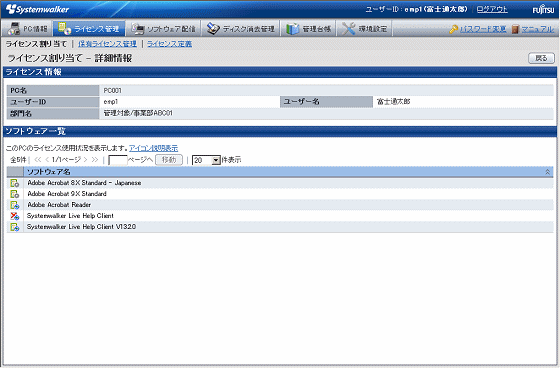Click the ソフトウェア配信 monitor icon
The width and height of the screenshot is (560, 368).
pyautogui.click(x=138, y=29)
